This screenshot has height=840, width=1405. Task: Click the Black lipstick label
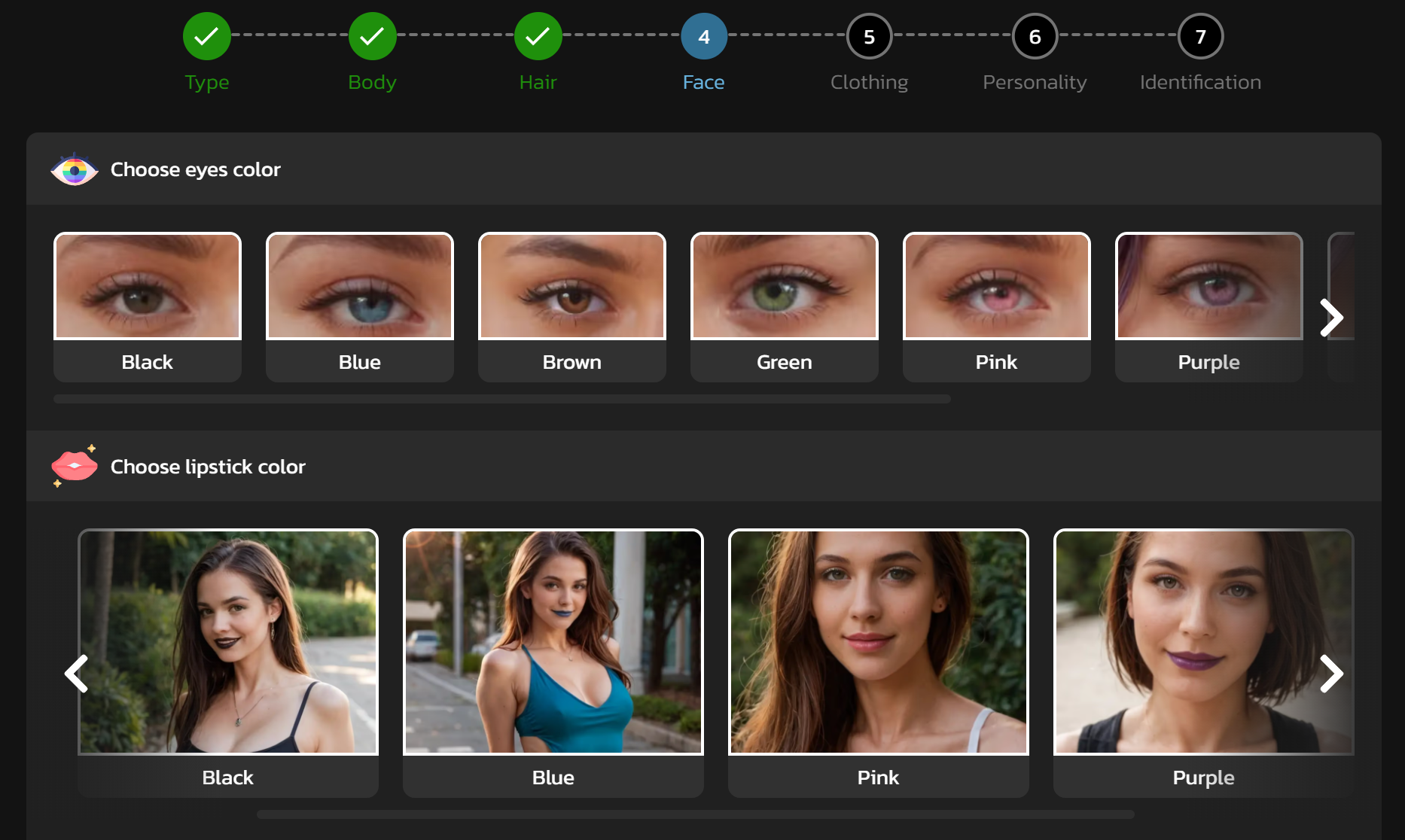(x=228, y=778)
